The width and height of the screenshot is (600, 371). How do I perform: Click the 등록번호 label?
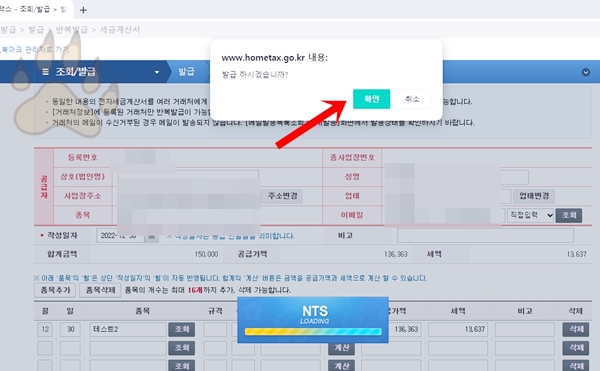(x=83, y=157)
